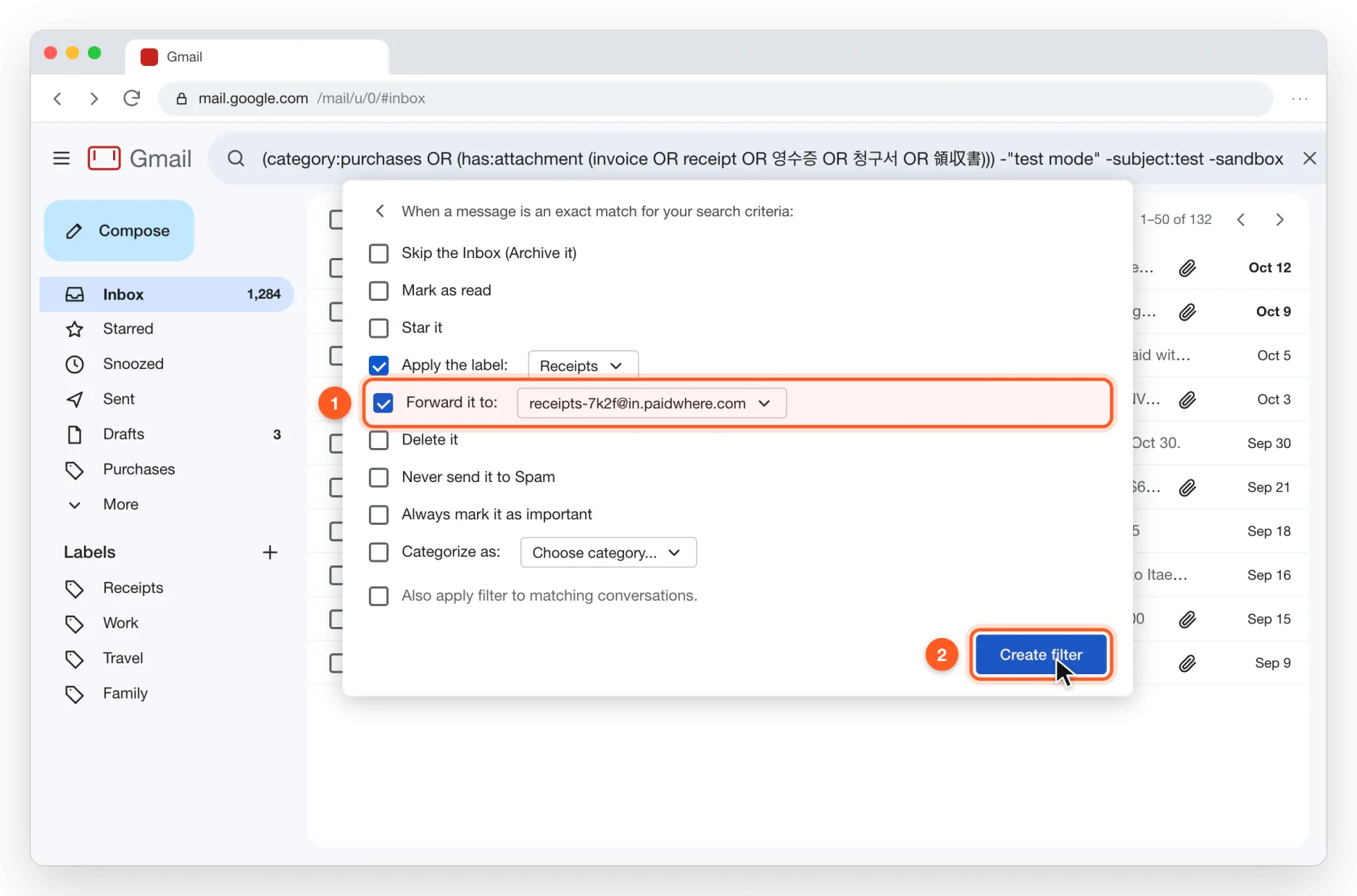Image resolution: width=1357 pixels, height=896 pixels.
Task: Show next page of results arrow
Action: point(1279,219)
